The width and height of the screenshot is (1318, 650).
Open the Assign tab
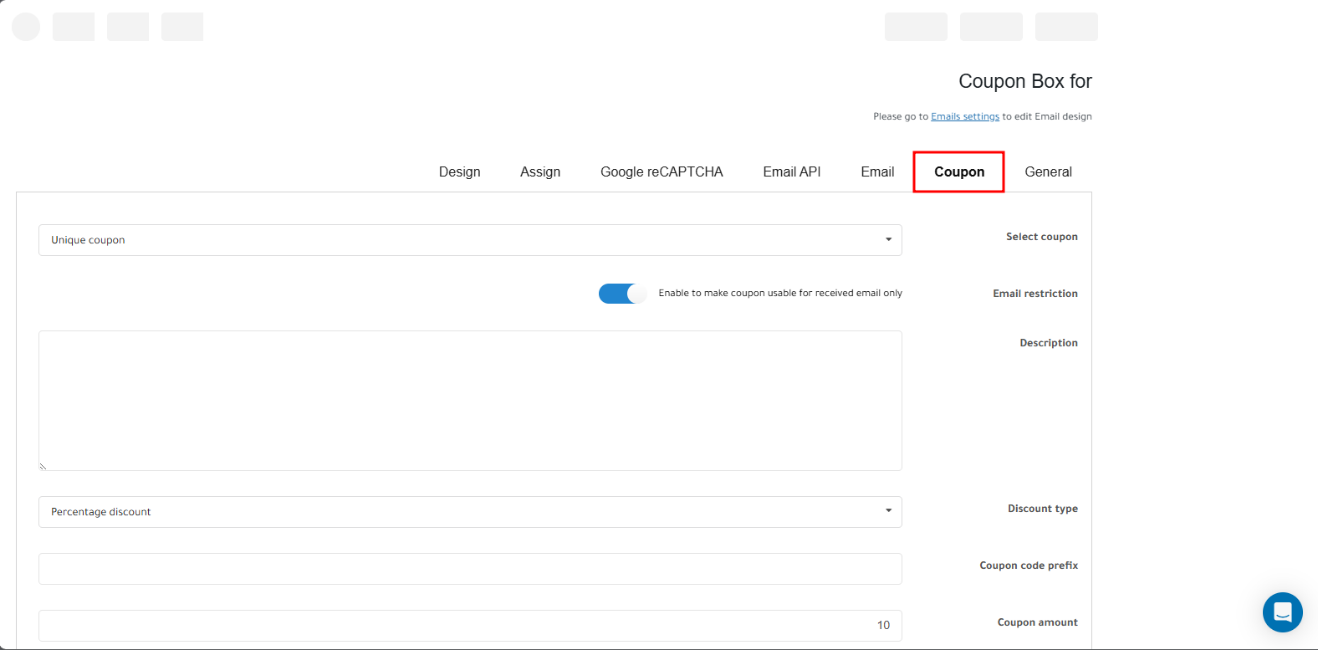pos(540,172)
